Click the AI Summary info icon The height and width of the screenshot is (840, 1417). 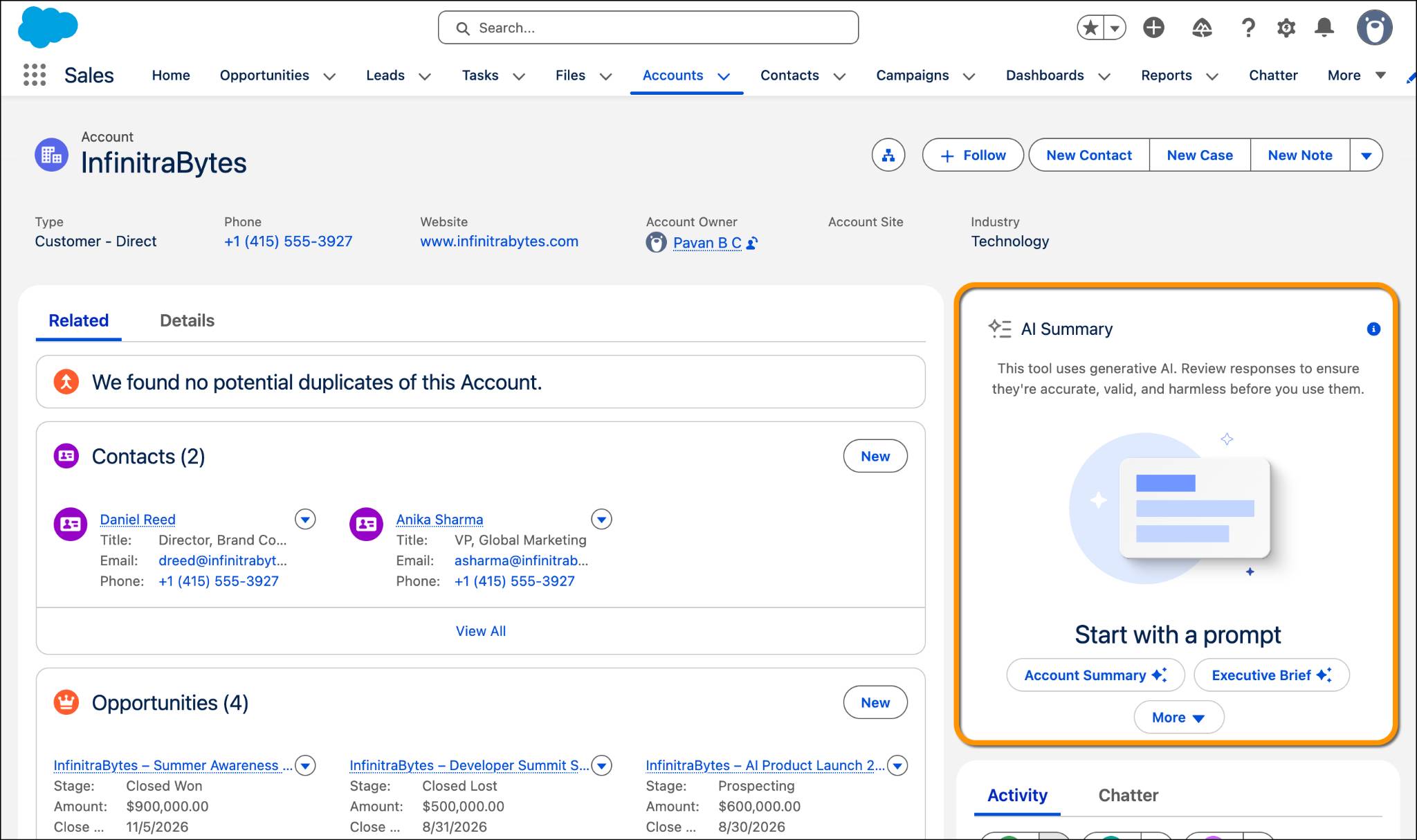[1373, 329]
